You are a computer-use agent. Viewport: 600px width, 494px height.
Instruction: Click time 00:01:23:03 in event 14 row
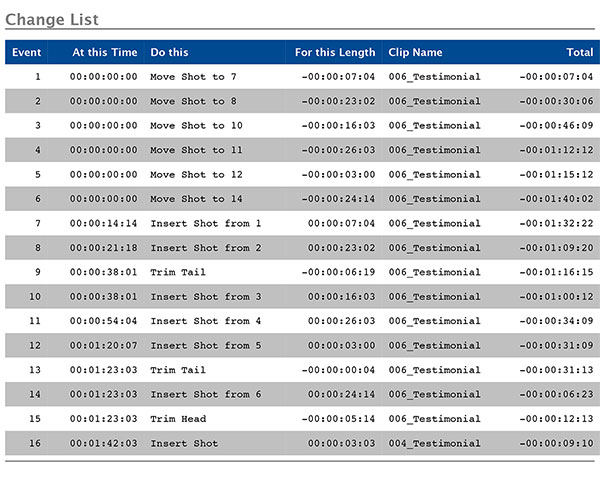pyautogui.click(x=103, y=395)
